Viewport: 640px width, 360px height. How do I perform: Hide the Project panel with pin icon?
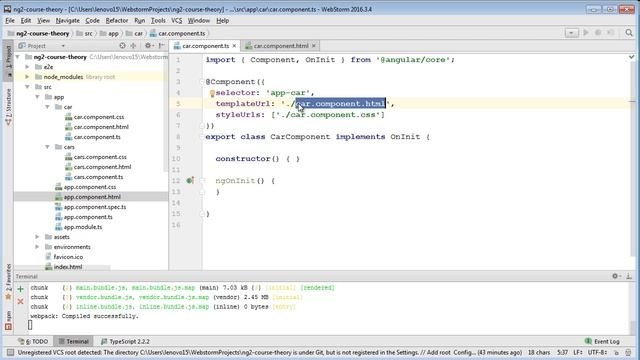162,46
